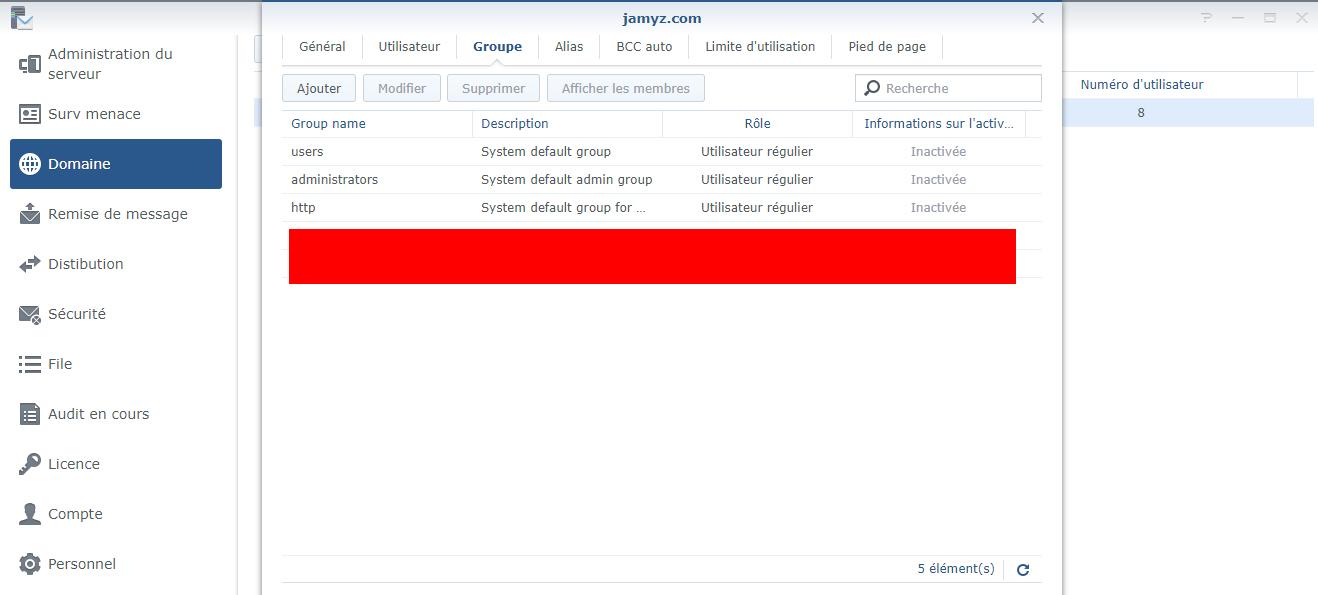Open Compte person icon
1318x595 pixels.
(30, 514)
